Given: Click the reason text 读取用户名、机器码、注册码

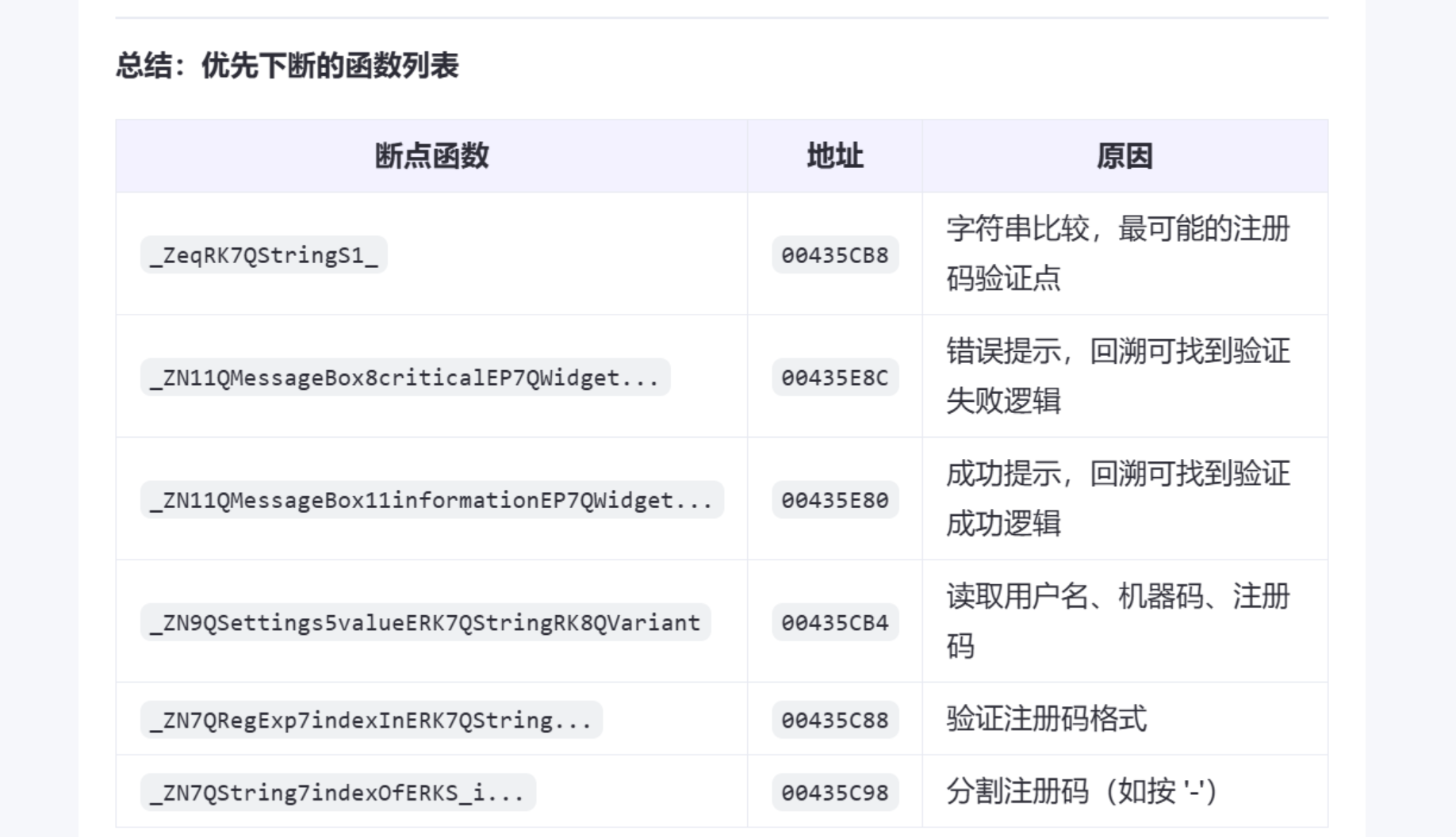Looking at the screenshot, I should pos(1117,622).
